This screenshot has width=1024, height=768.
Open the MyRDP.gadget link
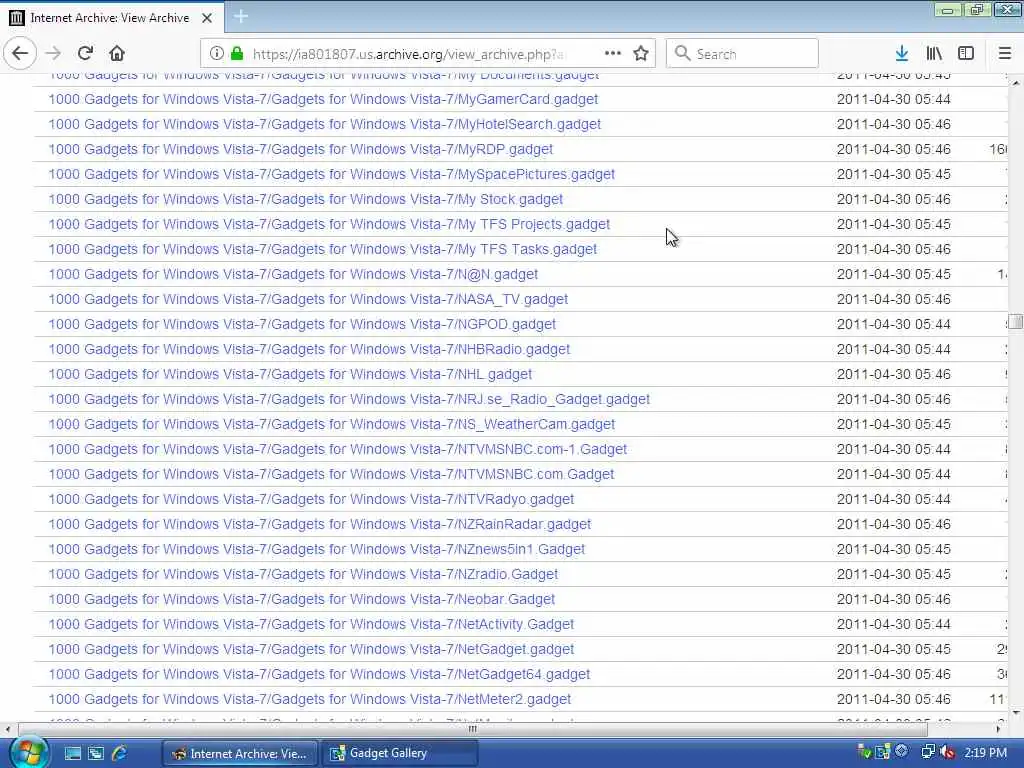pos(300,149)
